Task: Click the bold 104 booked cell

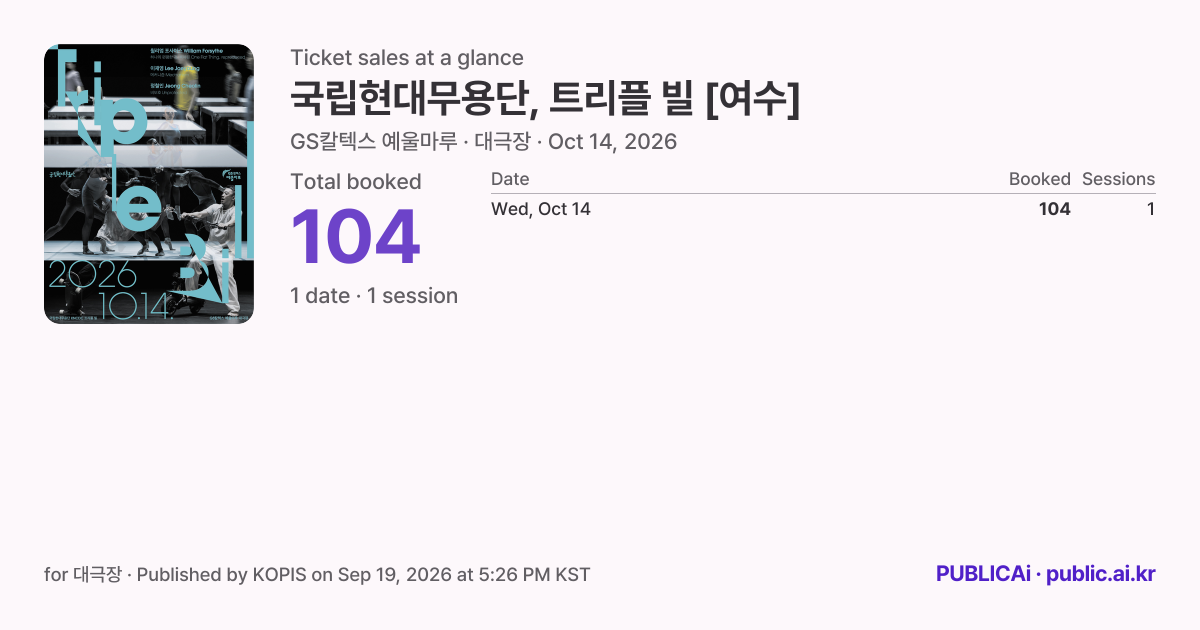Action: pos(1054,209)
